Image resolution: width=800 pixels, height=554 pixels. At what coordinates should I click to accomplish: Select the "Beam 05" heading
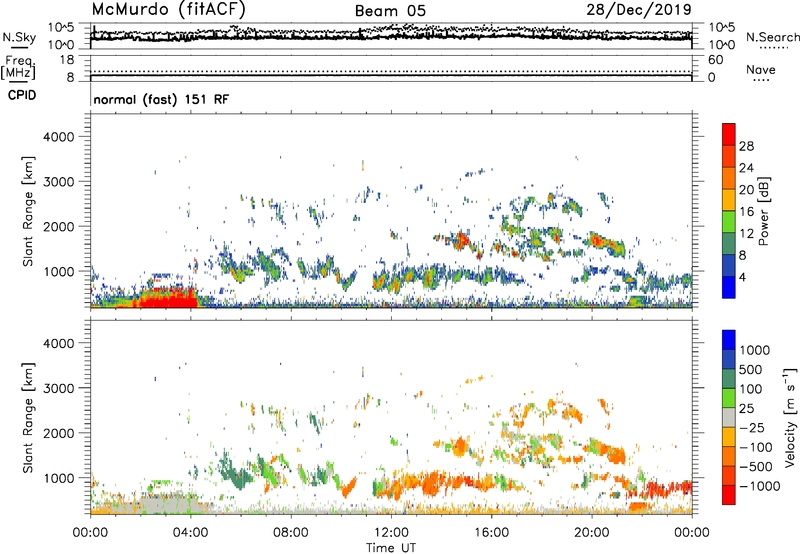click(390, 11)
